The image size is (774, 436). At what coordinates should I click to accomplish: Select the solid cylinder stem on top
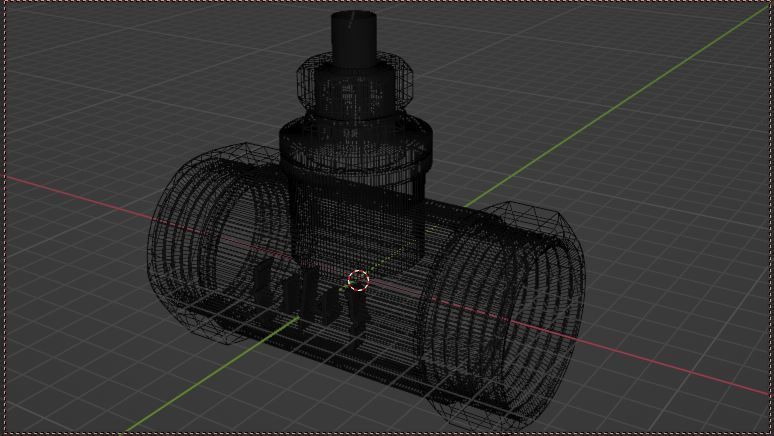point(353,39)
